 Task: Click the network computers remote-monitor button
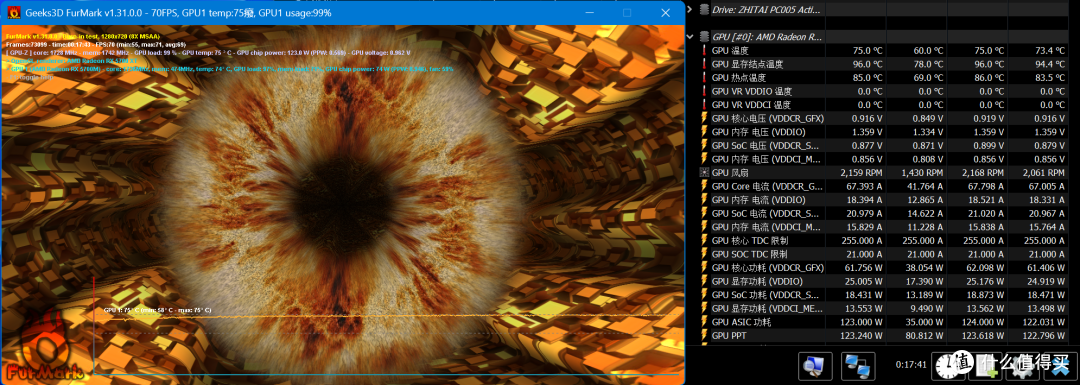coord(858,365)
